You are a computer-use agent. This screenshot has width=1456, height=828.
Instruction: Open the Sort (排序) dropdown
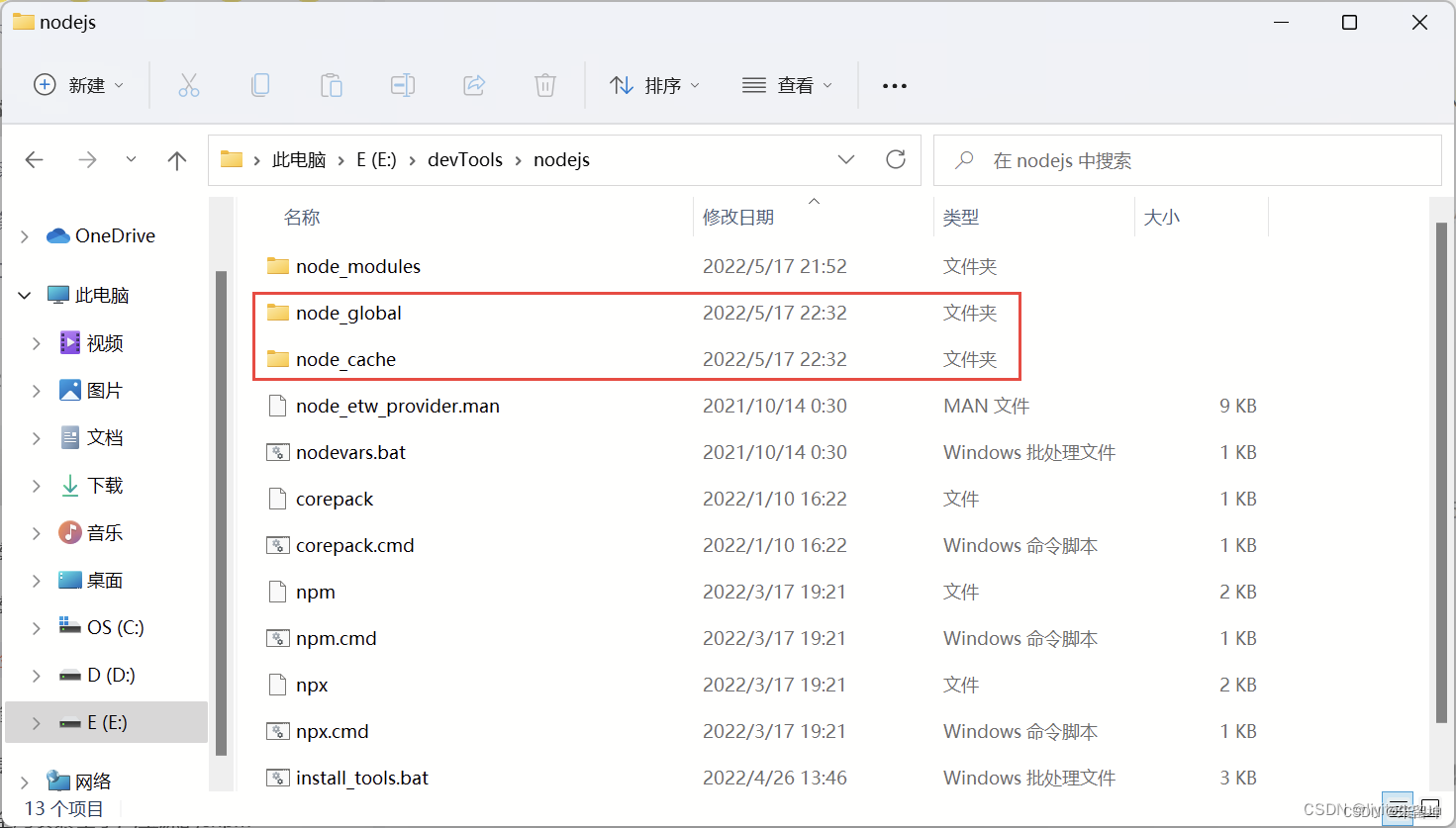pyautogui.click(x=655, y=86)
